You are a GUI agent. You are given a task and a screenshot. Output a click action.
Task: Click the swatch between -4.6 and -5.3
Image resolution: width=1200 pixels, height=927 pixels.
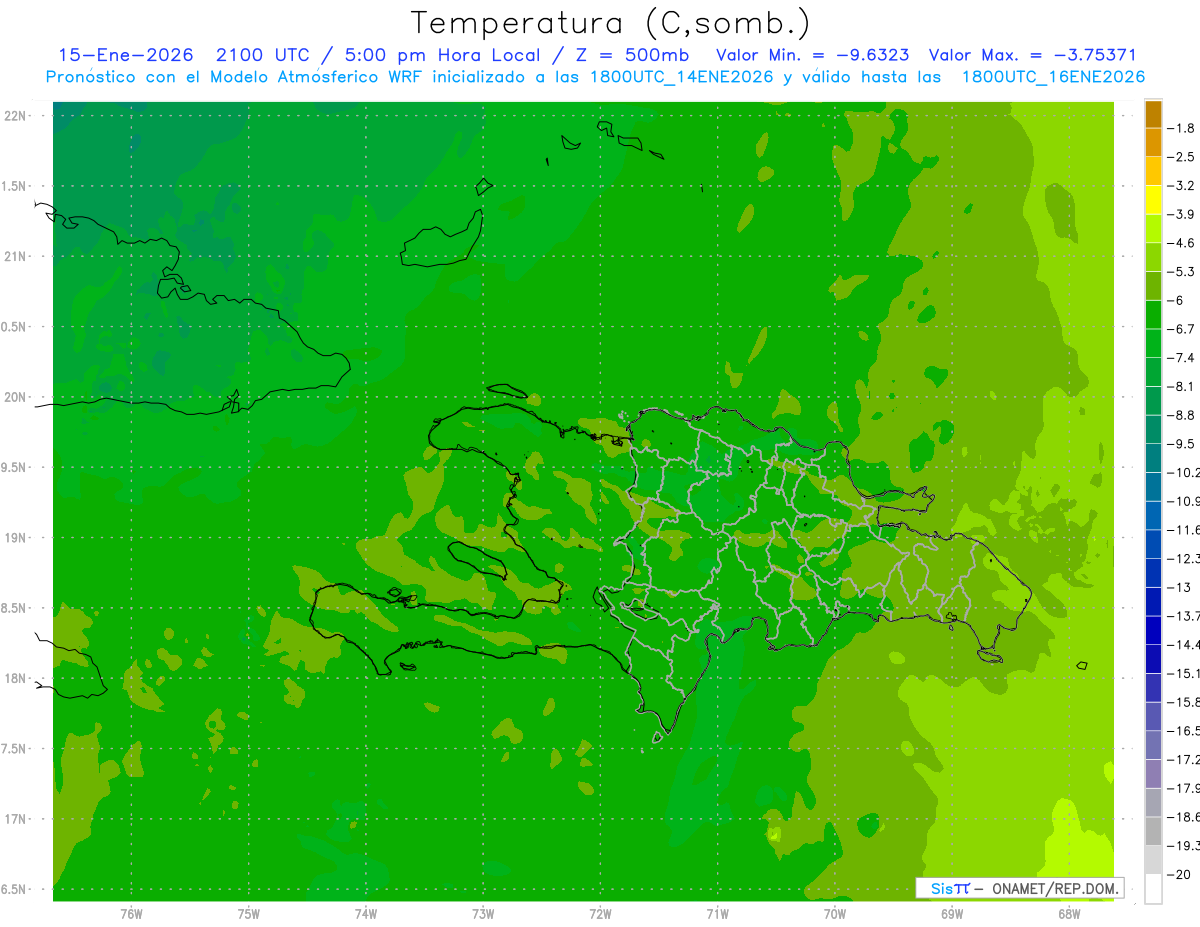[x=1153, y=257]
